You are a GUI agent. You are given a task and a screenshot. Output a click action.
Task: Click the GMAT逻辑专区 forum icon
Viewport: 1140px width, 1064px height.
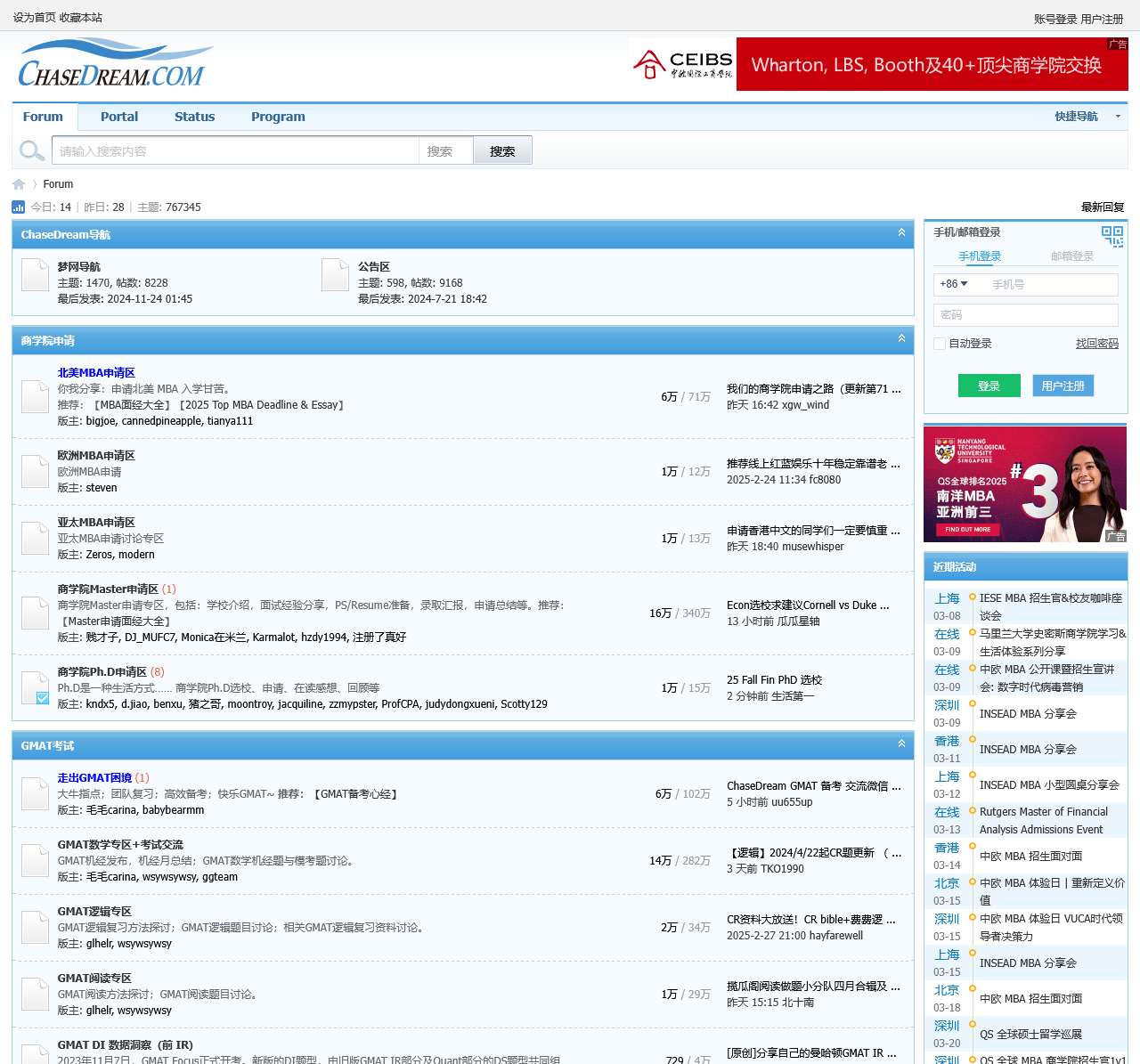pos(35,927)
